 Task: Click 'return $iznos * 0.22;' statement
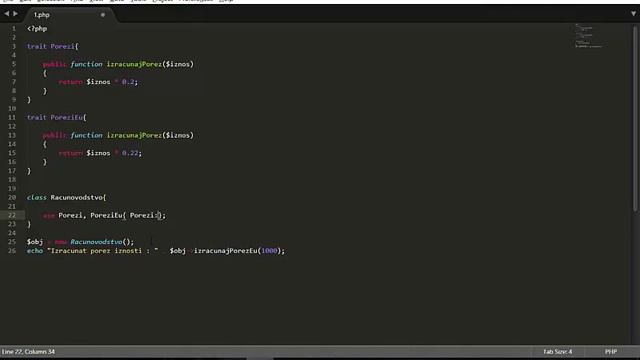[100, 153]
